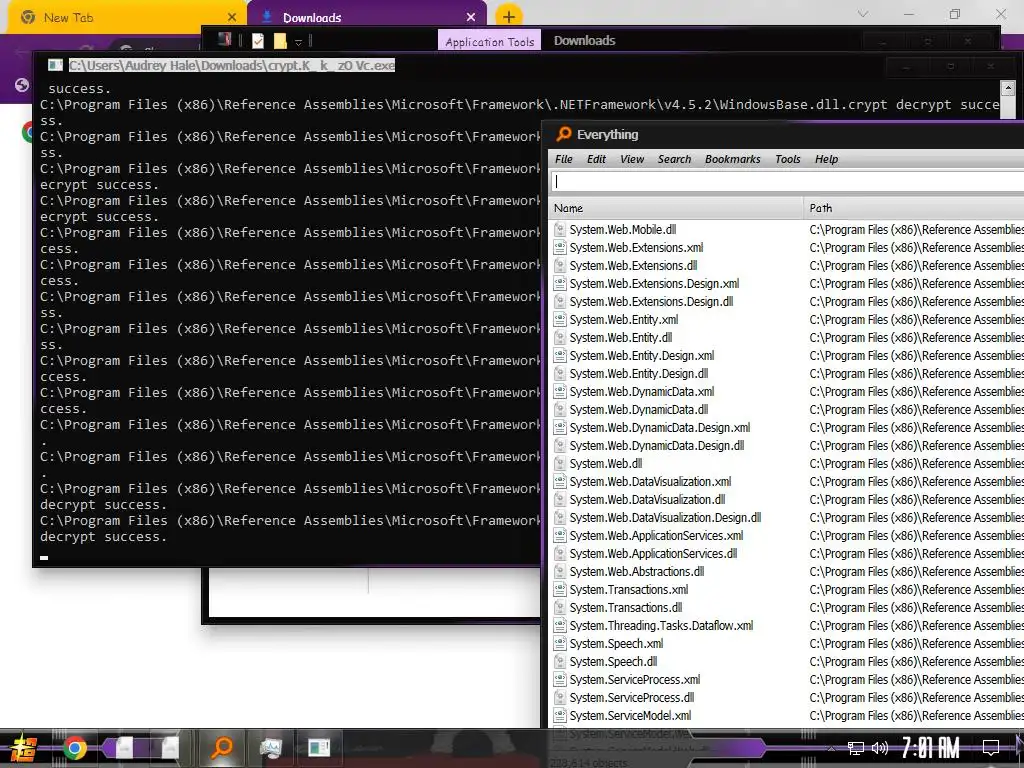Select System.Web.DataVisualization.Design.dll file icon
The width and height of the screenshot is (1024, 768).
pyautogui.click(x=560, y=518)
